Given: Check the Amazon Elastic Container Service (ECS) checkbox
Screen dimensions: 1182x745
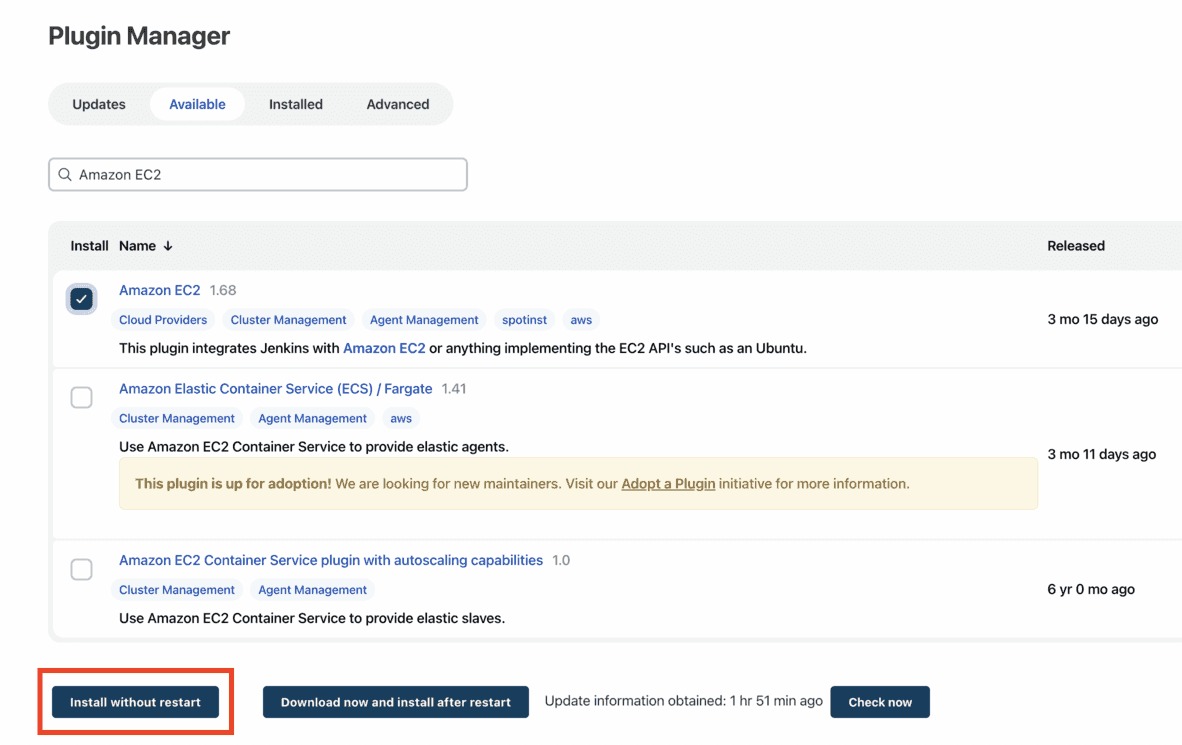Looking at the screenshot, I should 81,397.
